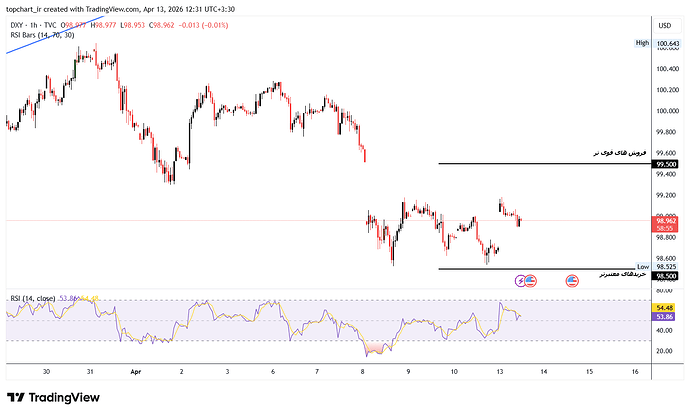The height and width of the screenshot is (414, 690).
Task: Select the blue trend line at top left
Action: pyautogui.click(x=55, y=35)
